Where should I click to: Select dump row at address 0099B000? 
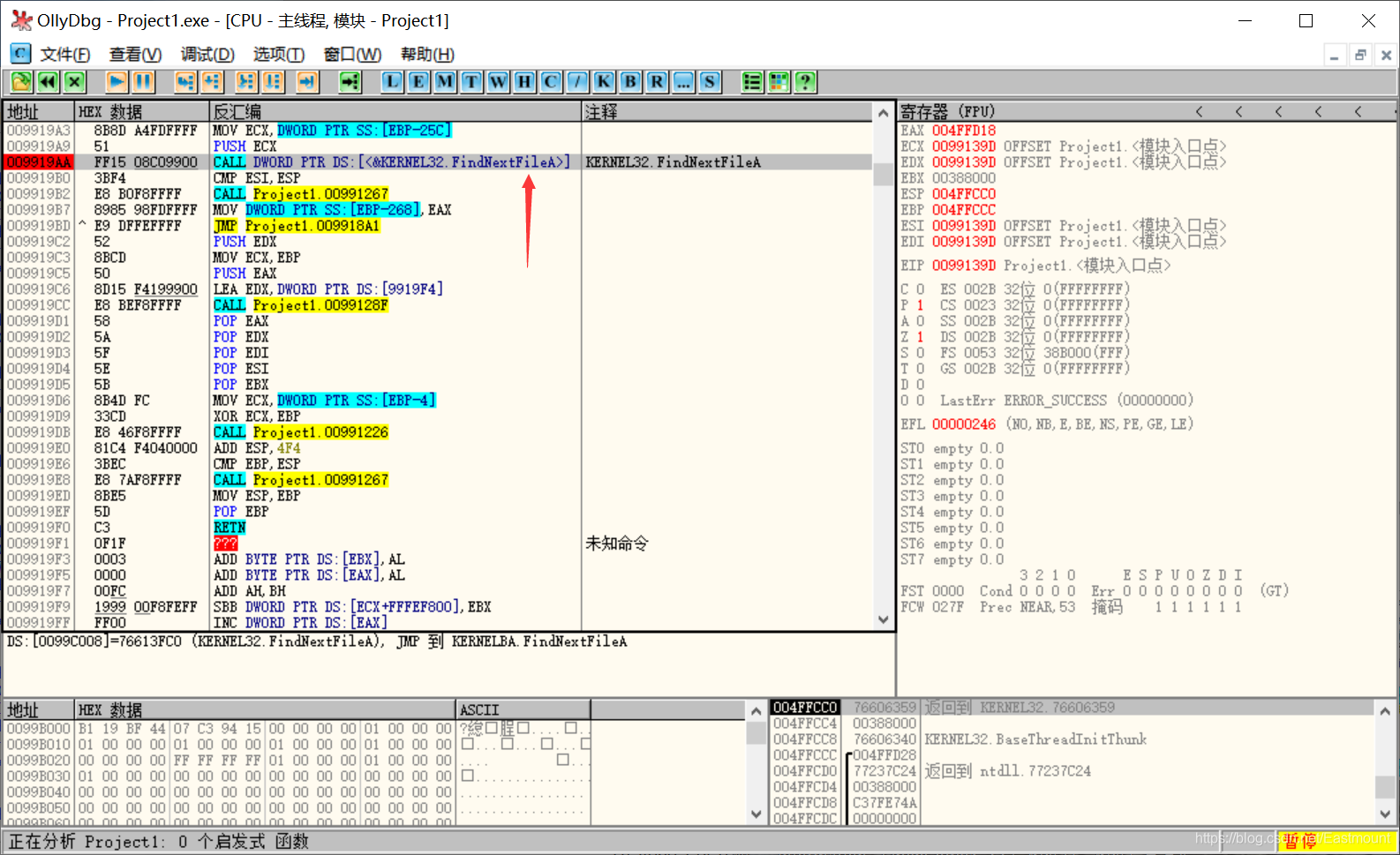click(x=297, y=729)
